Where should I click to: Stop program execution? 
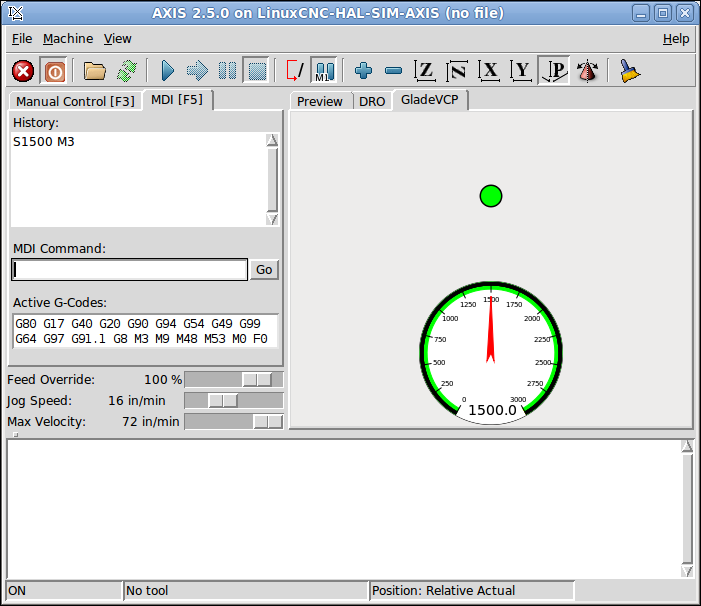click(257, 71)
